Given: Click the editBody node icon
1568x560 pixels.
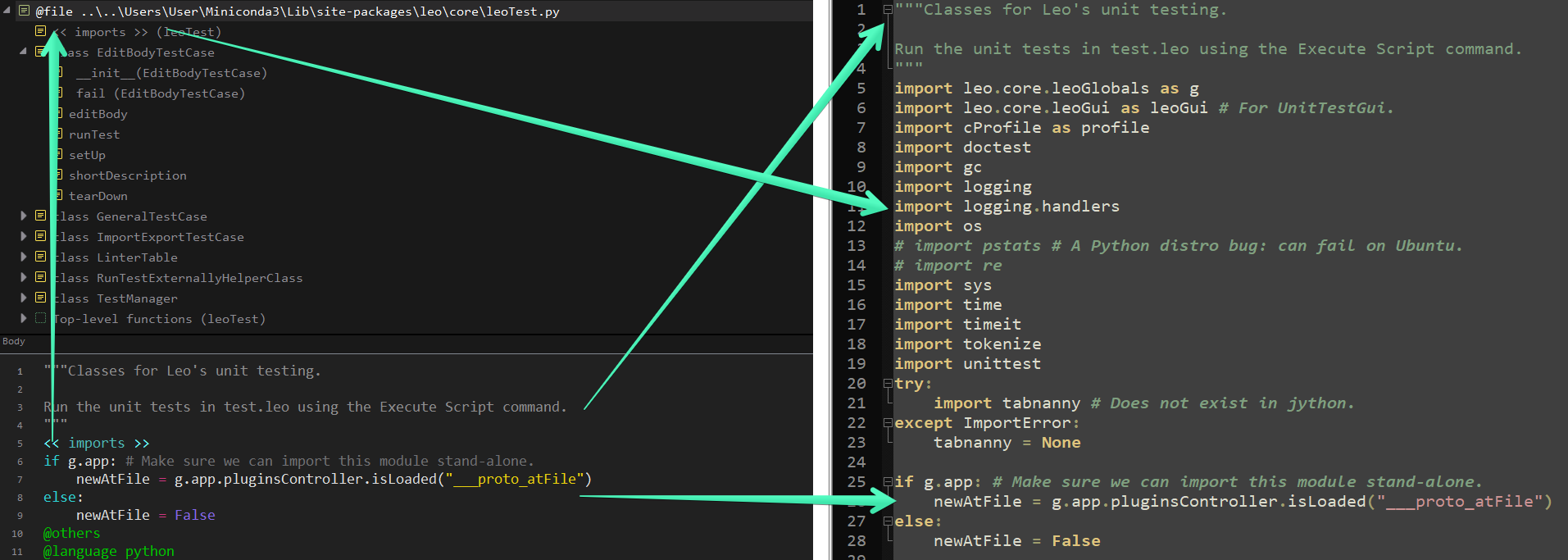Looking at the screenshot, I should 59,113.
